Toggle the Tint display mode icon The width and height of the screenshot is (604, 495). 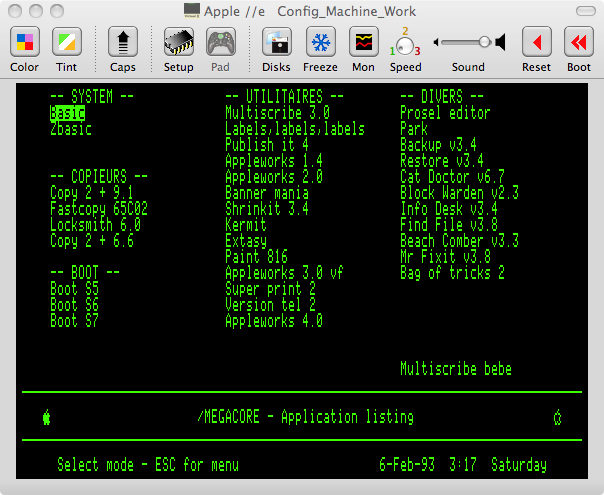(67, 42)
